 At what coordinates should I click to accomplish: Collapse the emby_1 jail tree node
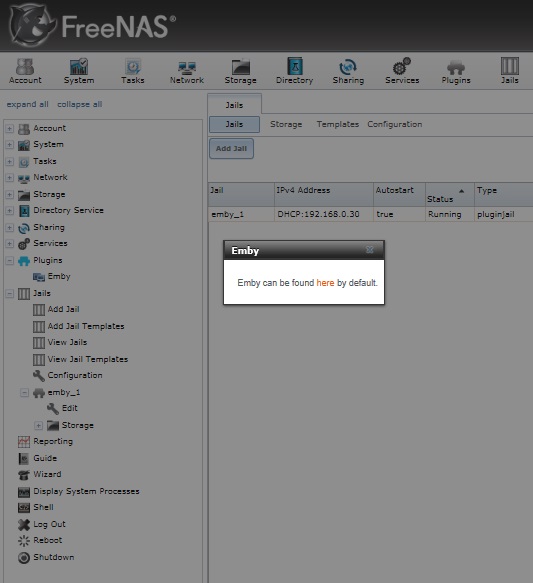click(x=24, y=393)
